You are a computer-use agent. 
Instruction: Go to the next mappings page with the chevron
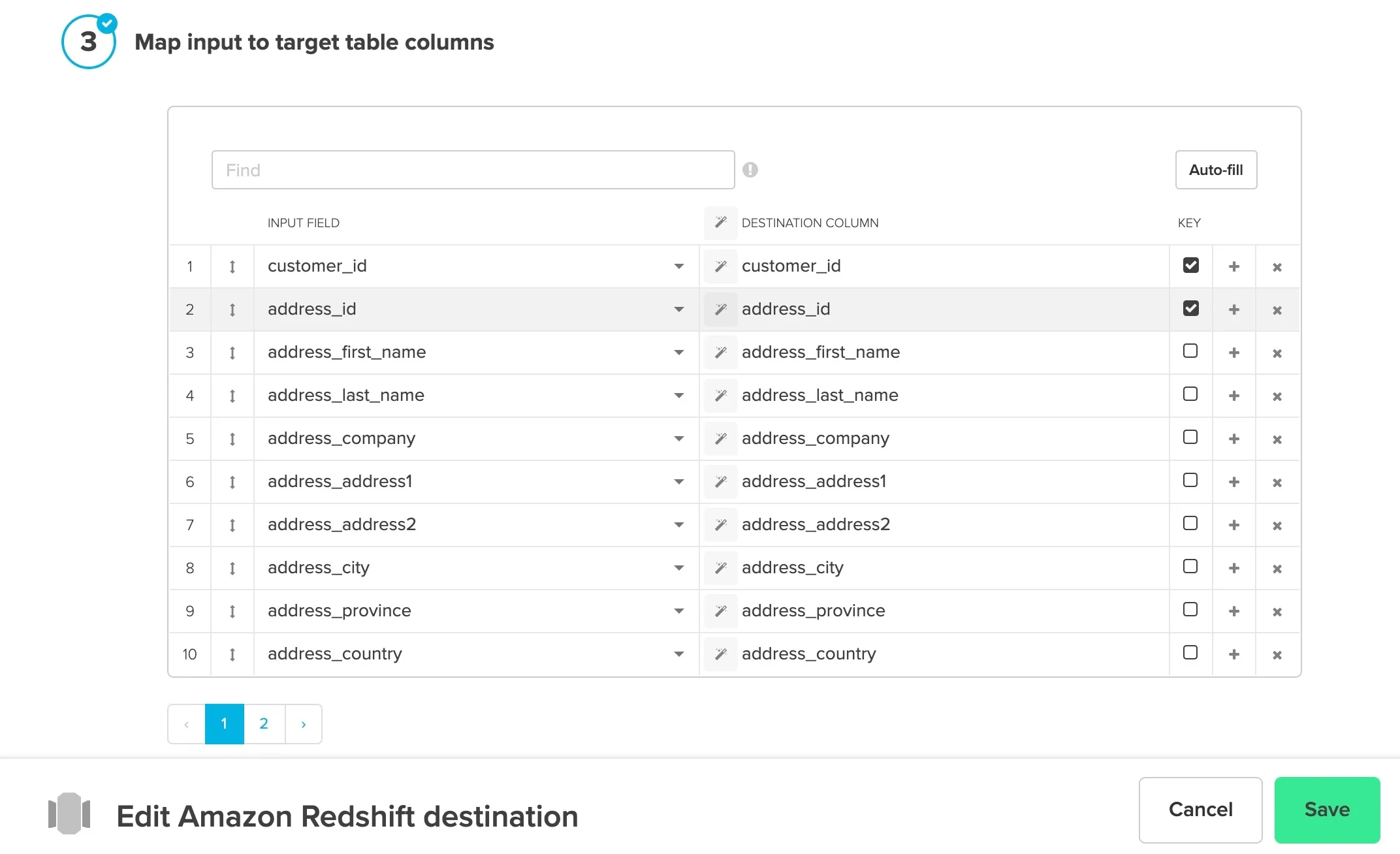point(303,723)
